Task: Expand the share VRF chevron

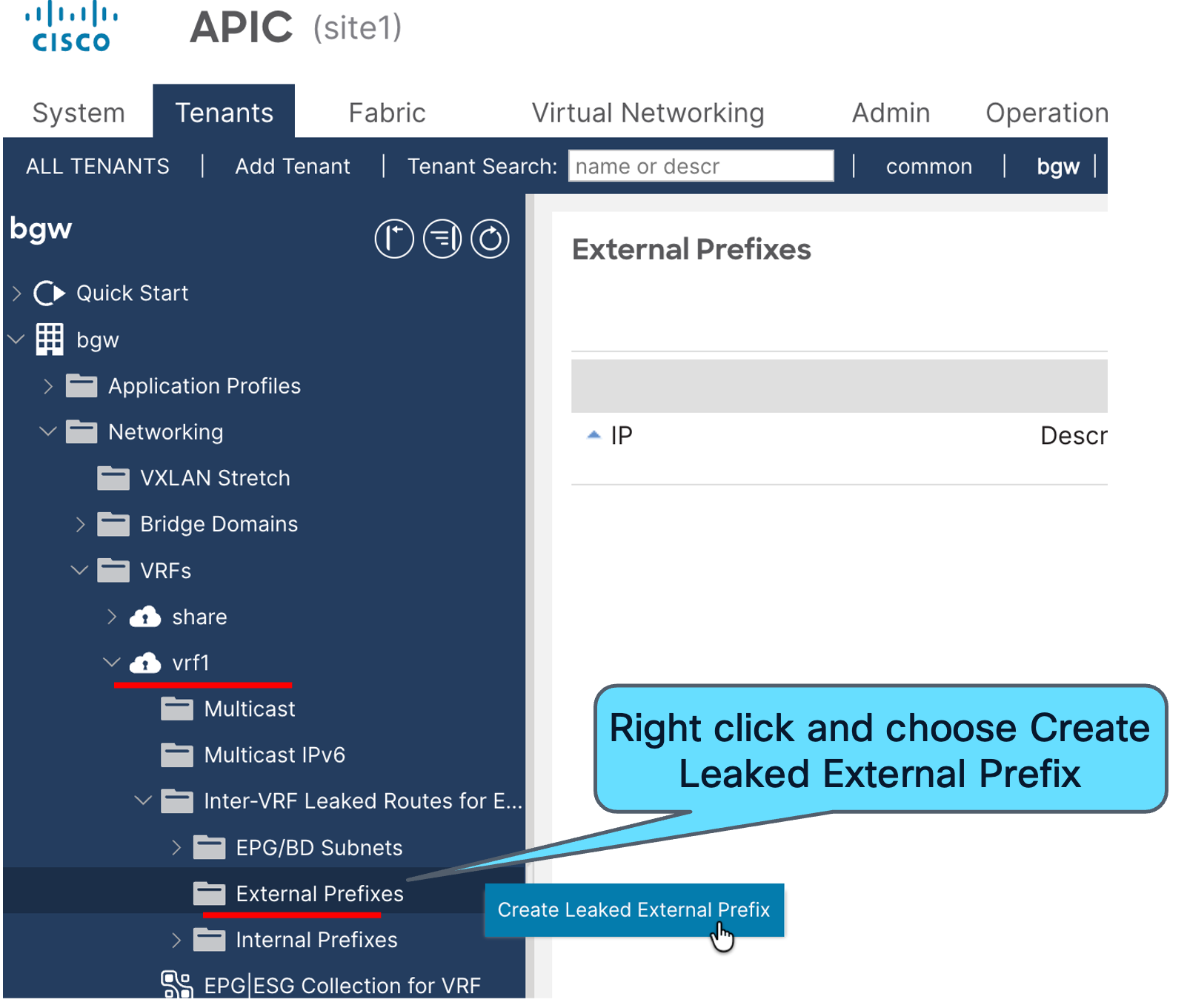Action: 112,617
